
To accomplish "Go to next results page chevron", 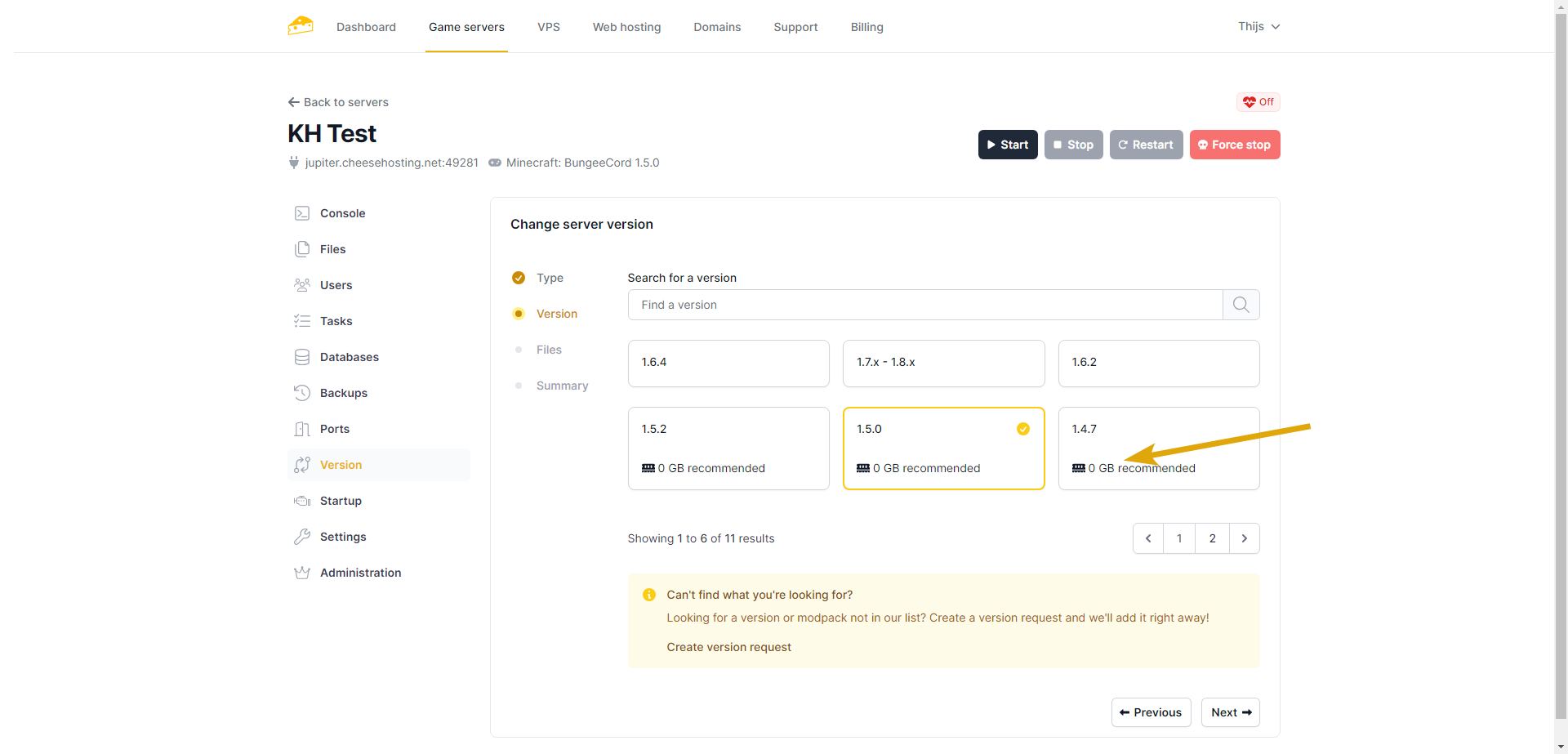I will coord(1244,538).
